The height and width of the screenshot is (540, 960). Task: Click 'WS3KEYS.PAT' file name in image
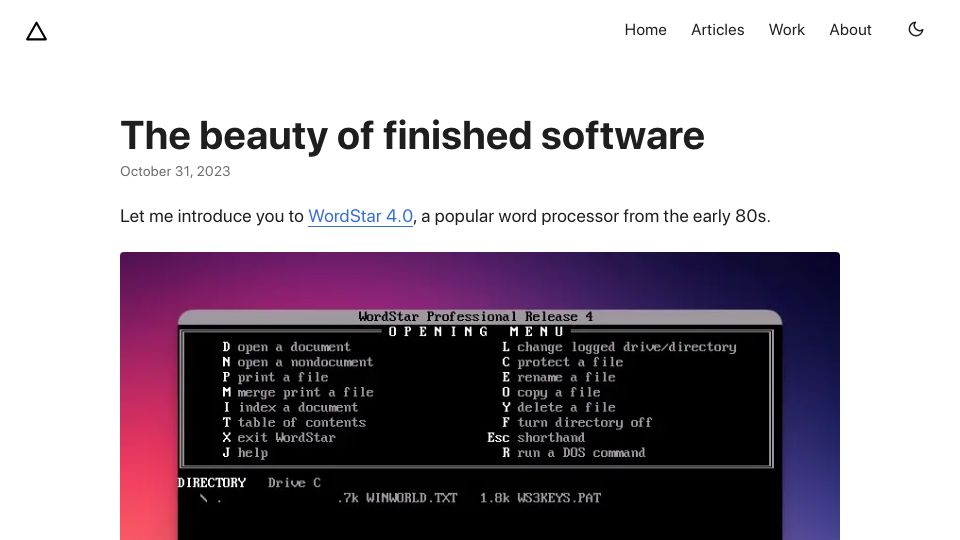pos(559,498)
